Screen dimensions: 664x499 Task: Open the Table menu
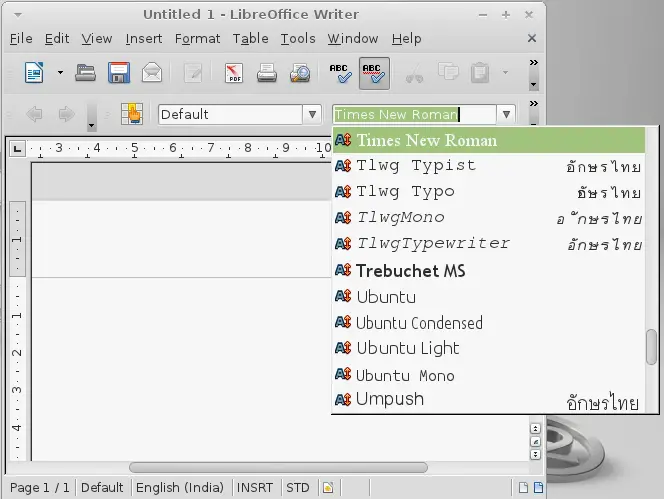tap(250, 39)
